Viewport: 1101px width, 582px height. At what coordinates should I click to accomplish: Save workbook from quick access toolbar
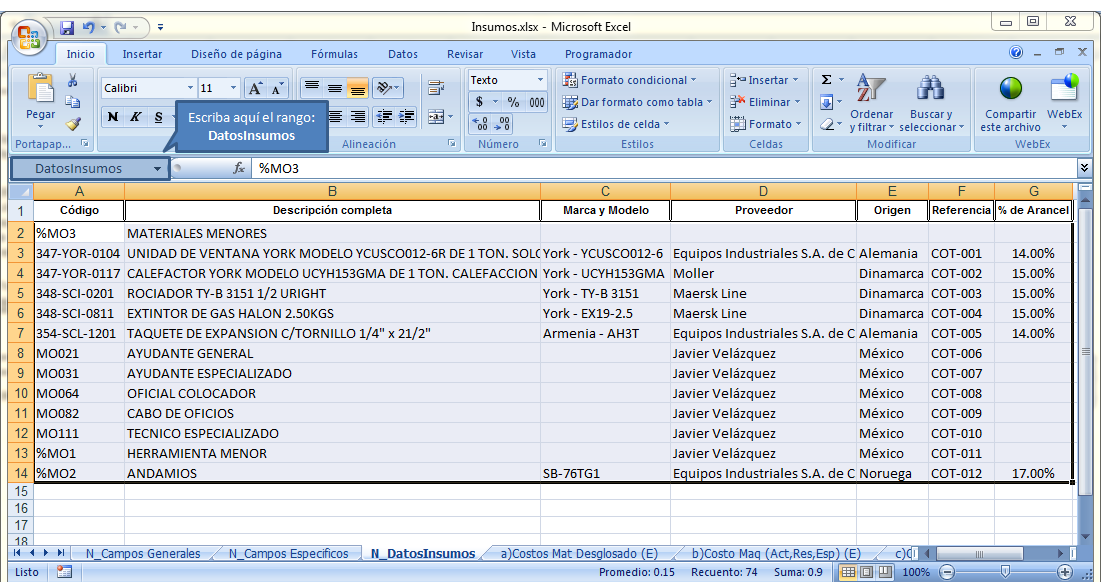67,27
